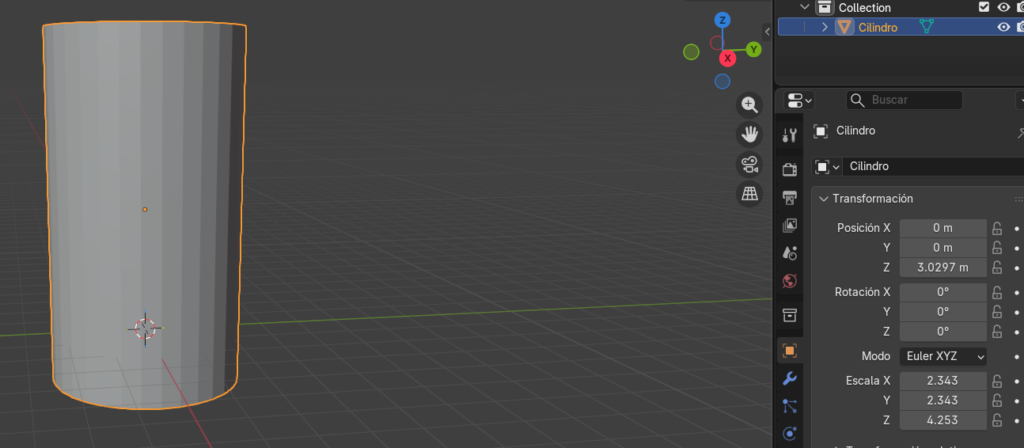1024x448 pixels.
Task: Click the pan view hand icon
Action: (x=749, y=135)
